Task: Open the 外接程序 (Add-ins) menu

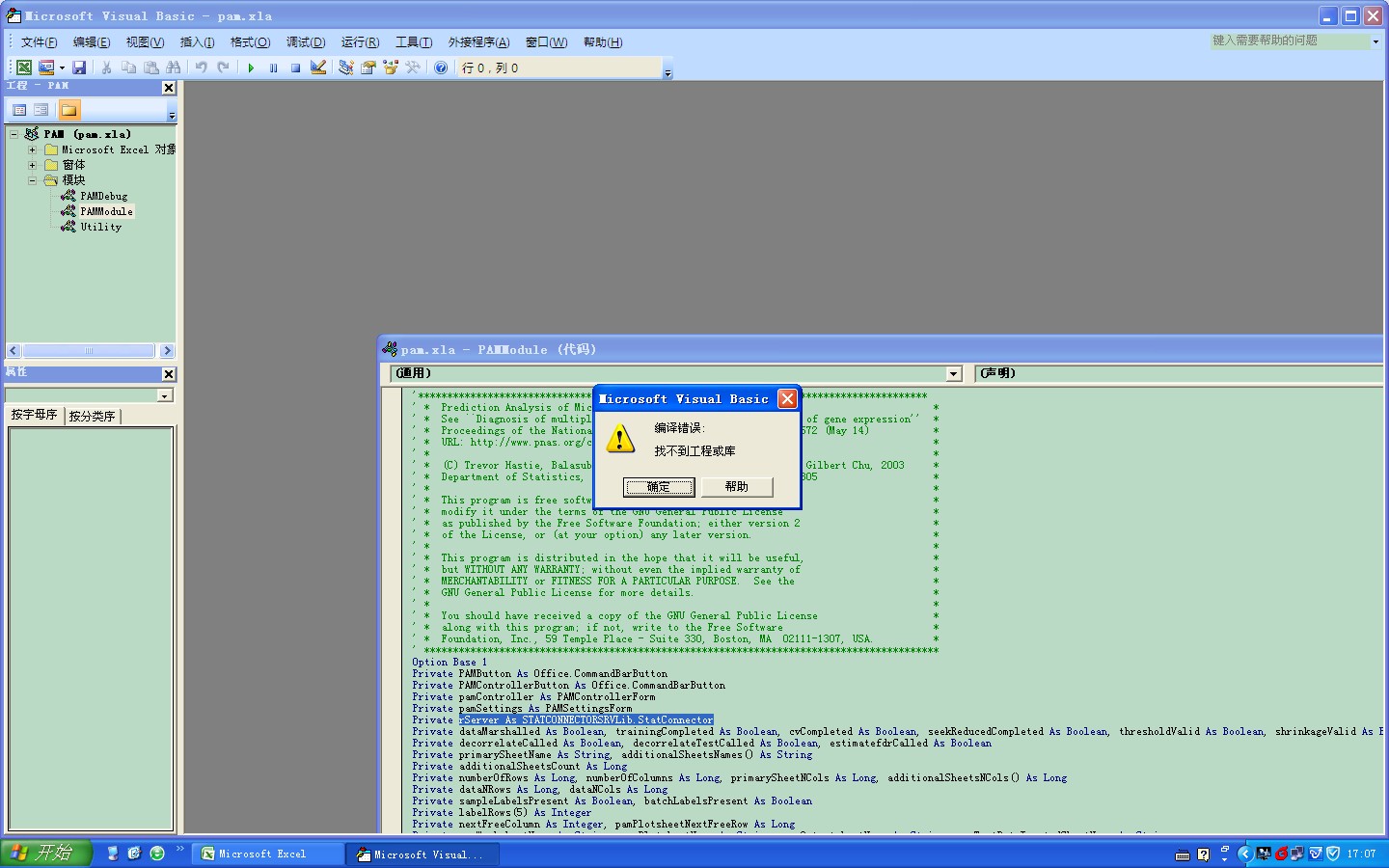Action: (478, 41)
